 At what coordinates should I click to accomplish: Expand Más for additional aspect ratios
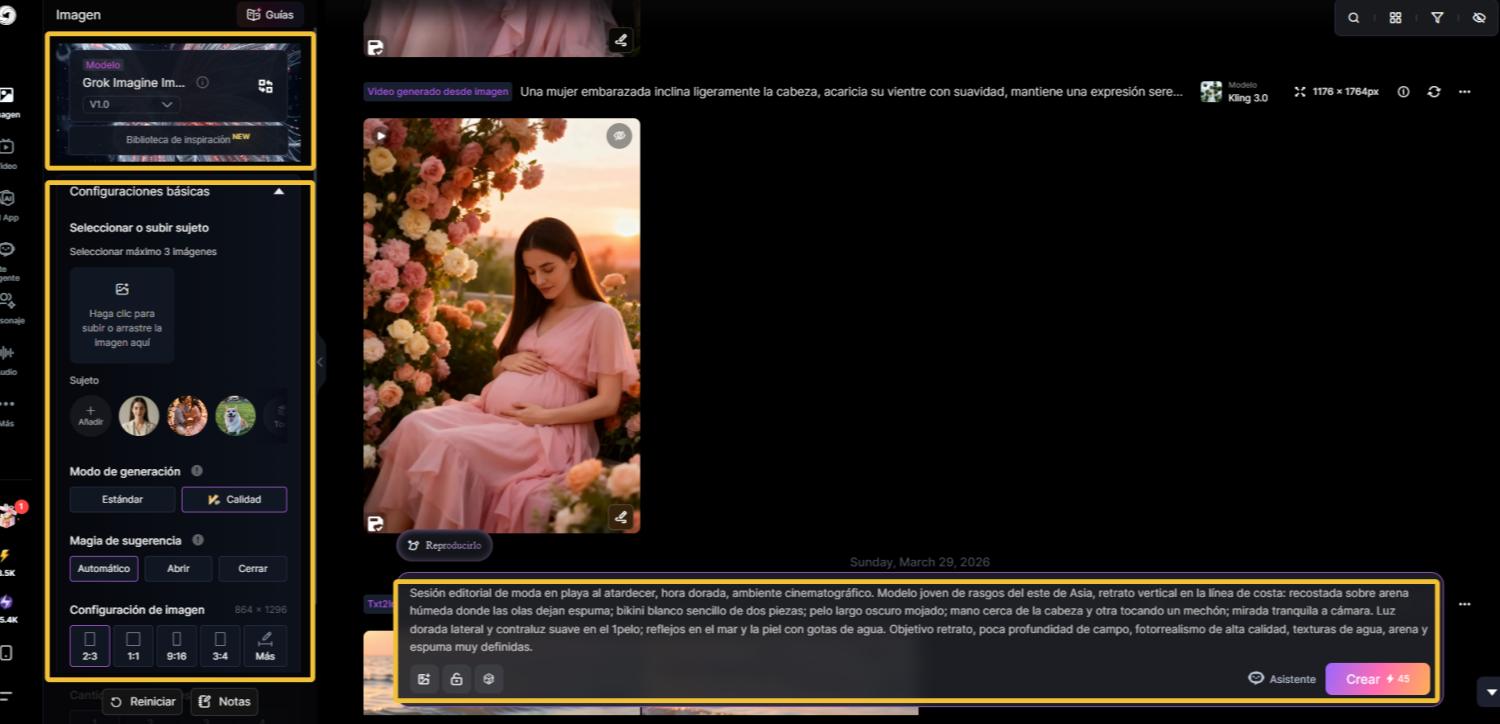tap(265, 645)
